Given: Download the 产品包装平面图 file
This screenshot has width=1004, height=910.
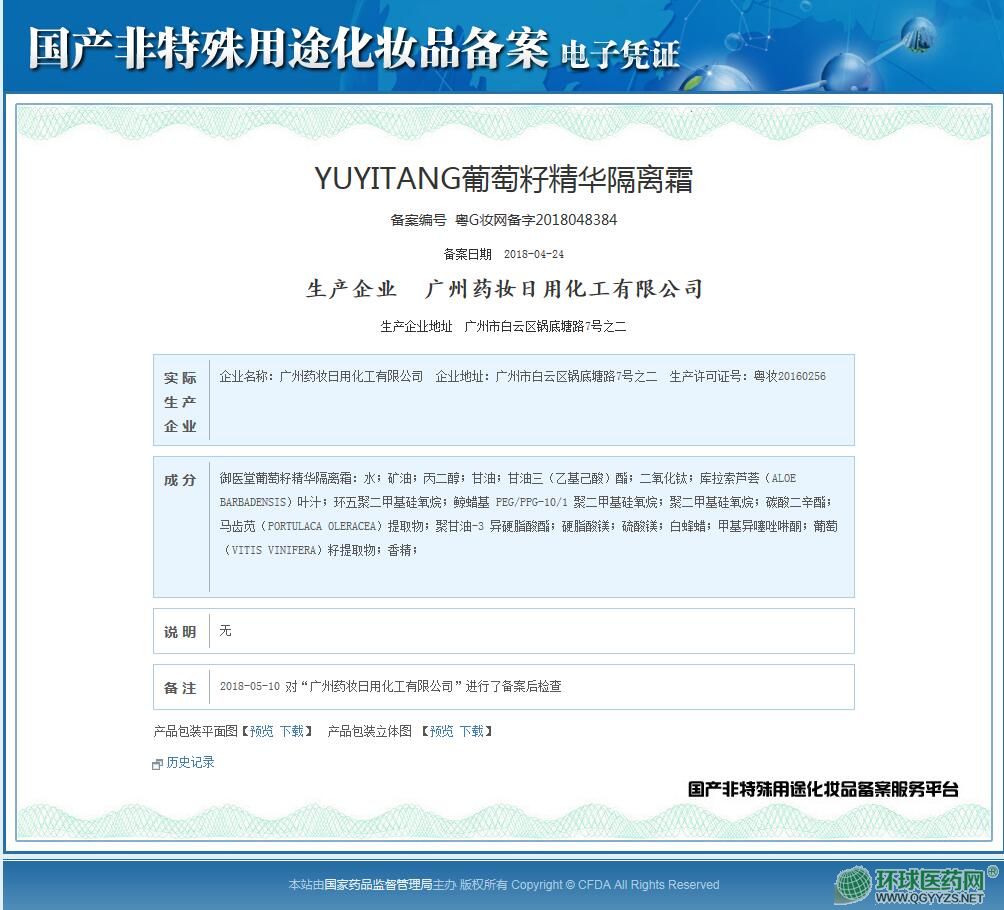Looking at the screenshot, I should pos(292,732).
